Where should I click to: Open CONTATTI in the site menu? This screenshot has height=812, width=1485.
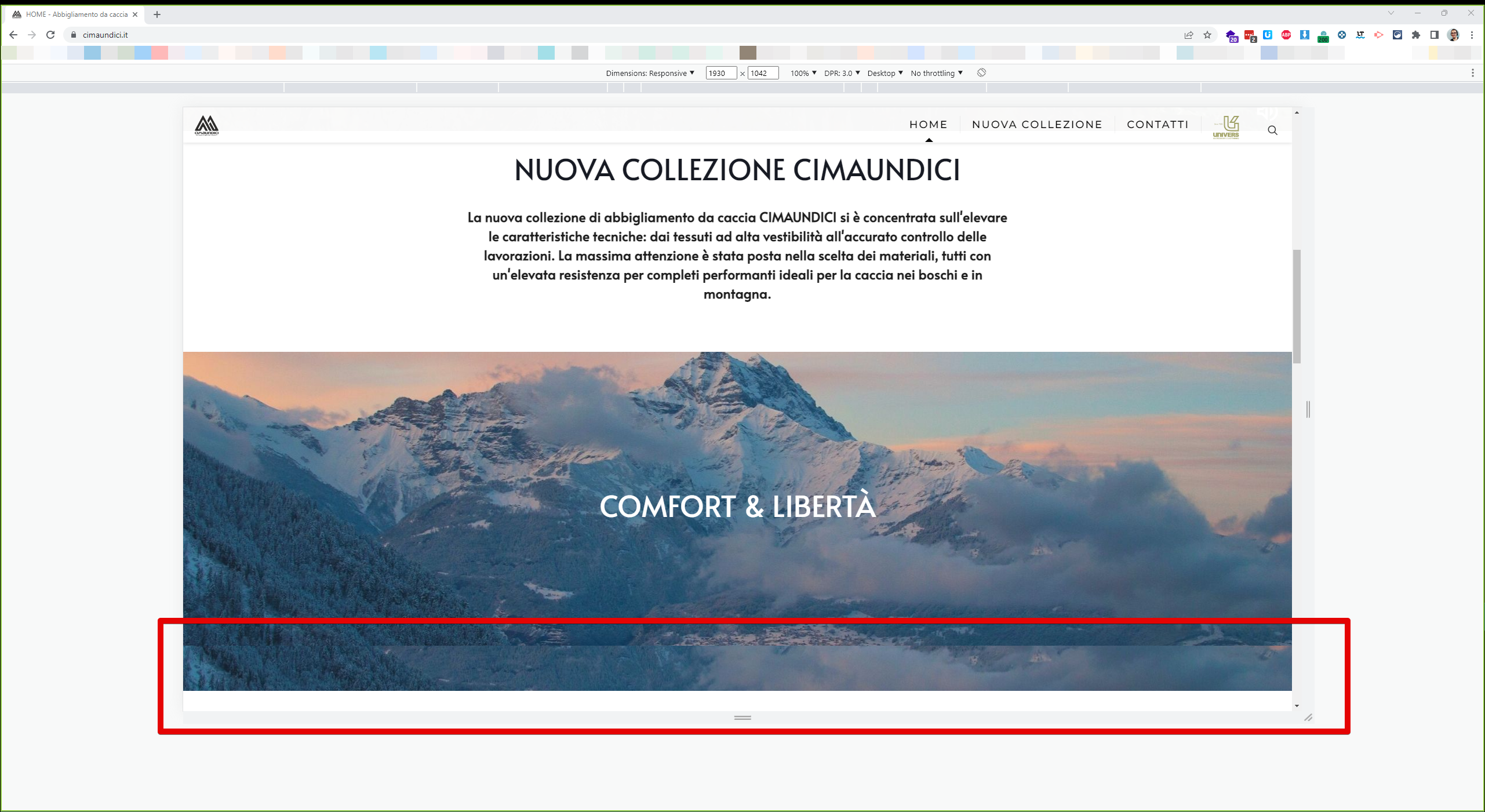[x=1158, y=125]
